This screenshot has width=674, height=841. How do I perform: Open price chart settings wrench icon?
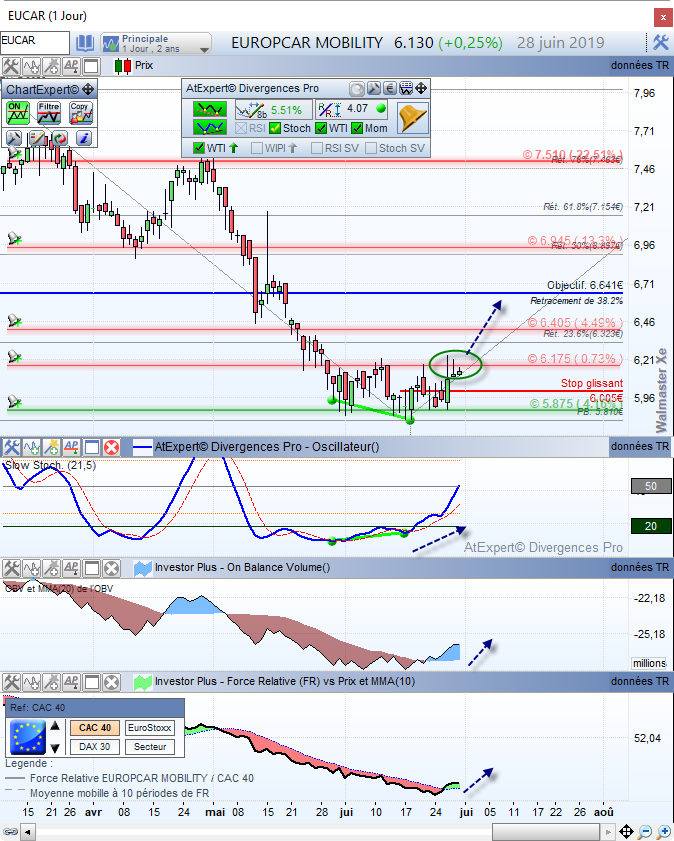coord(11,66)
